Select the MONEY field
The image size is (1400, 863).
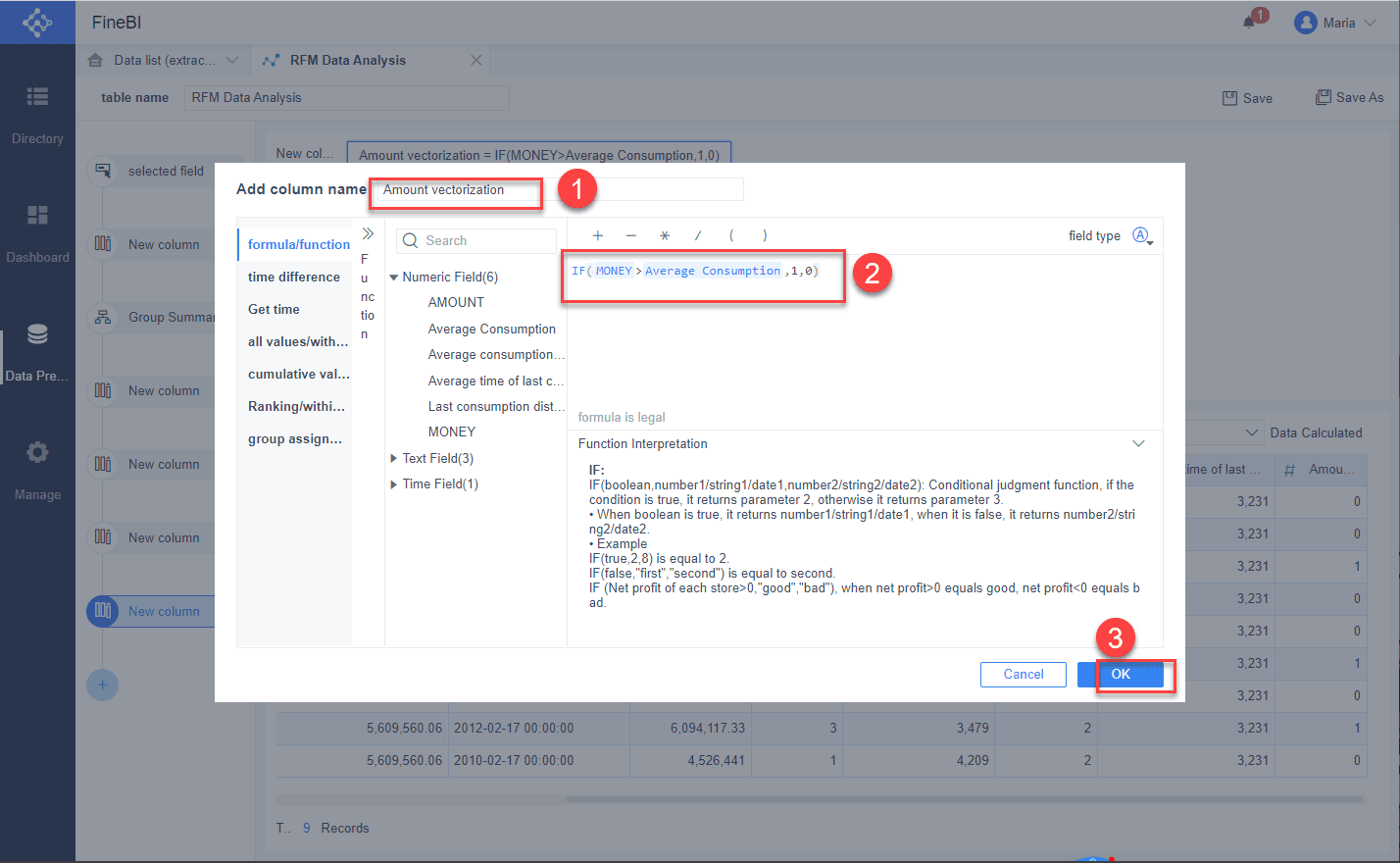click(452, 432)
